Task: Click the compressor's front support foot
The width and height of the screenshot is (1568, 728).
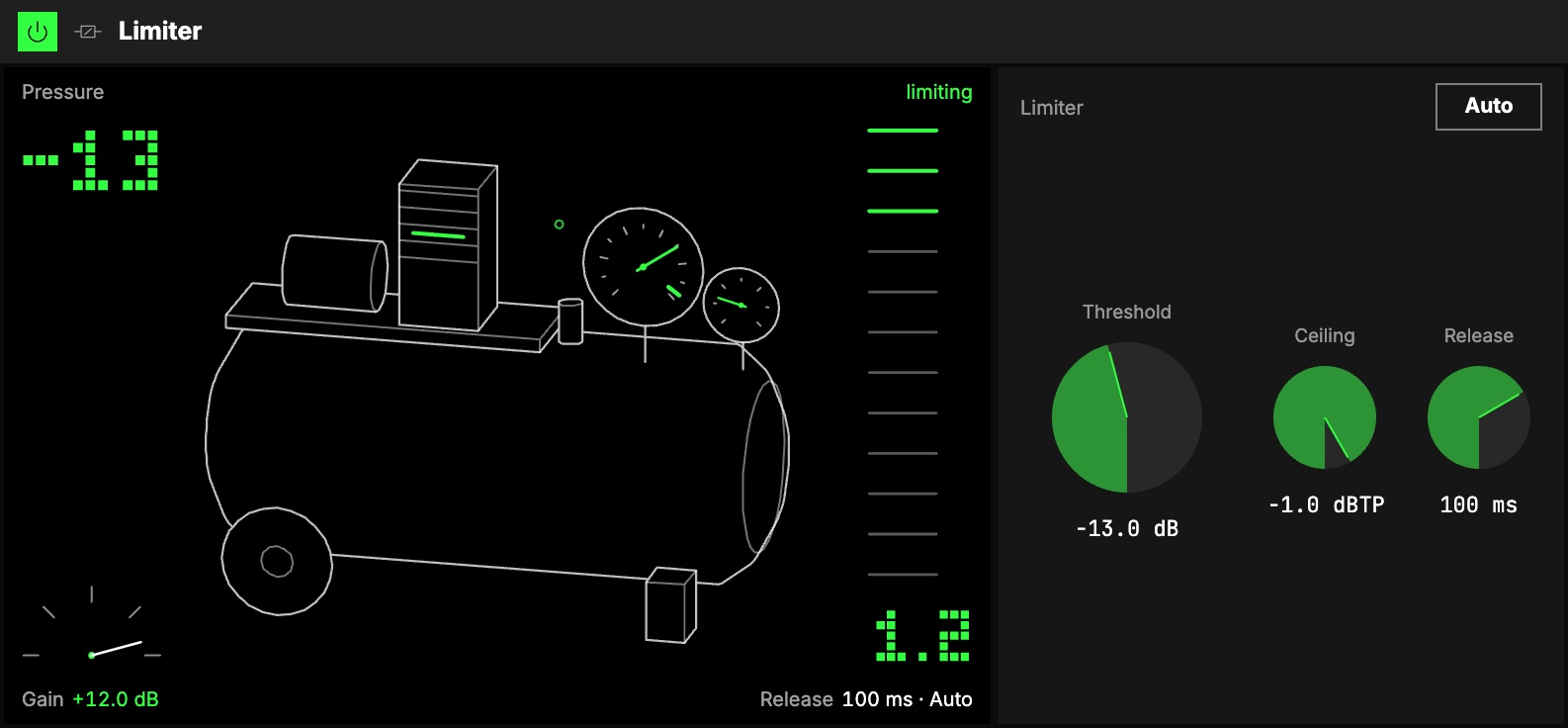Action: coord(671,605)
